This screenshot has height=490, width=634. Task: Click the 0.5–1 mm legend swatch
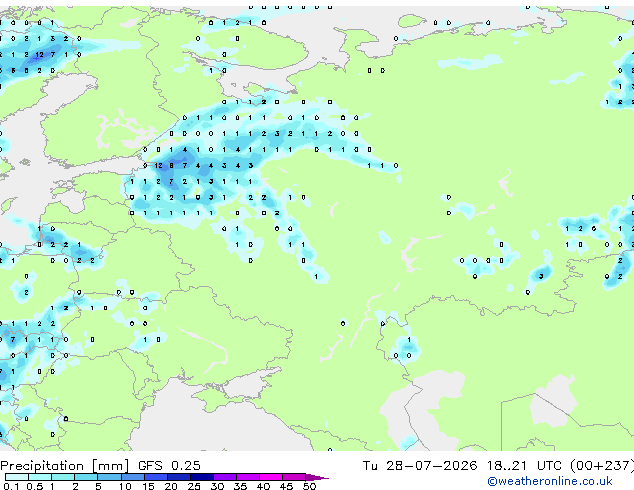(40, 477)
